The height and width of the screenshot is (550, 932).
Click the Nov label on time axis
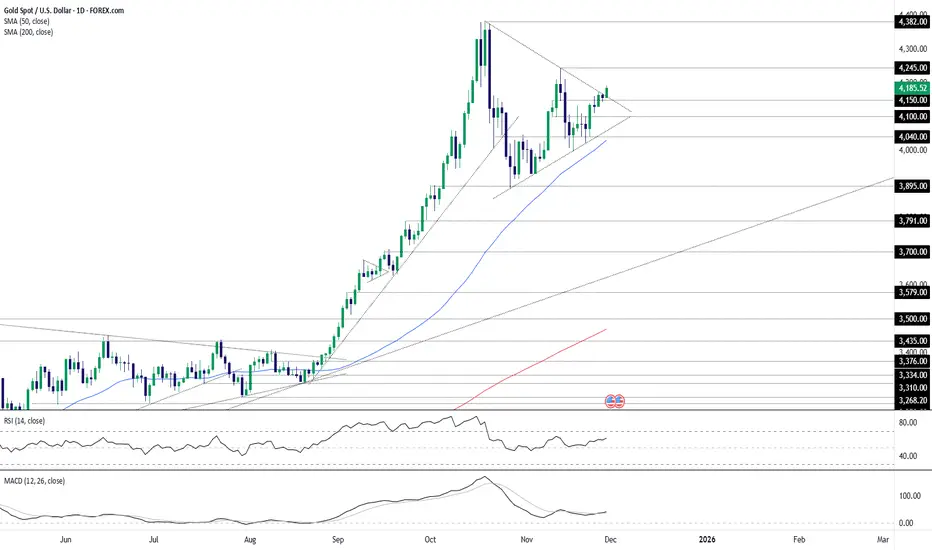click(526, 539)
